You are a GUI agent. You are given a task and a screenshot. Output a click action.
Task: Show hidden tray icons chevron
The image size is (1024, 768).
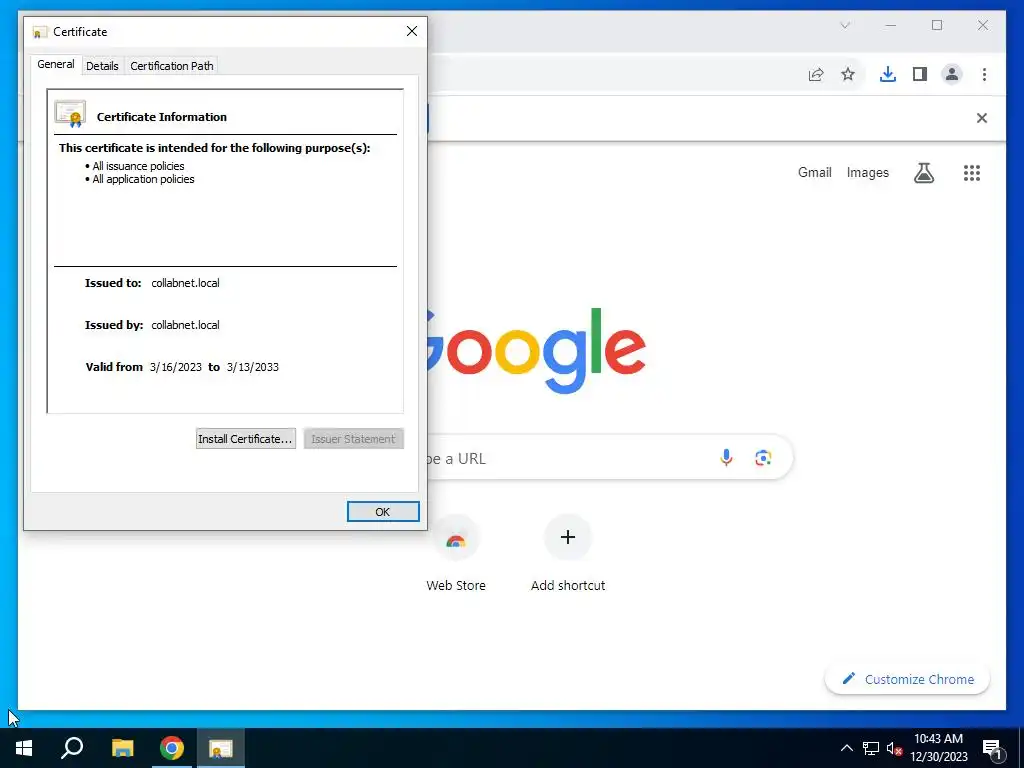(x=846, y=748)
